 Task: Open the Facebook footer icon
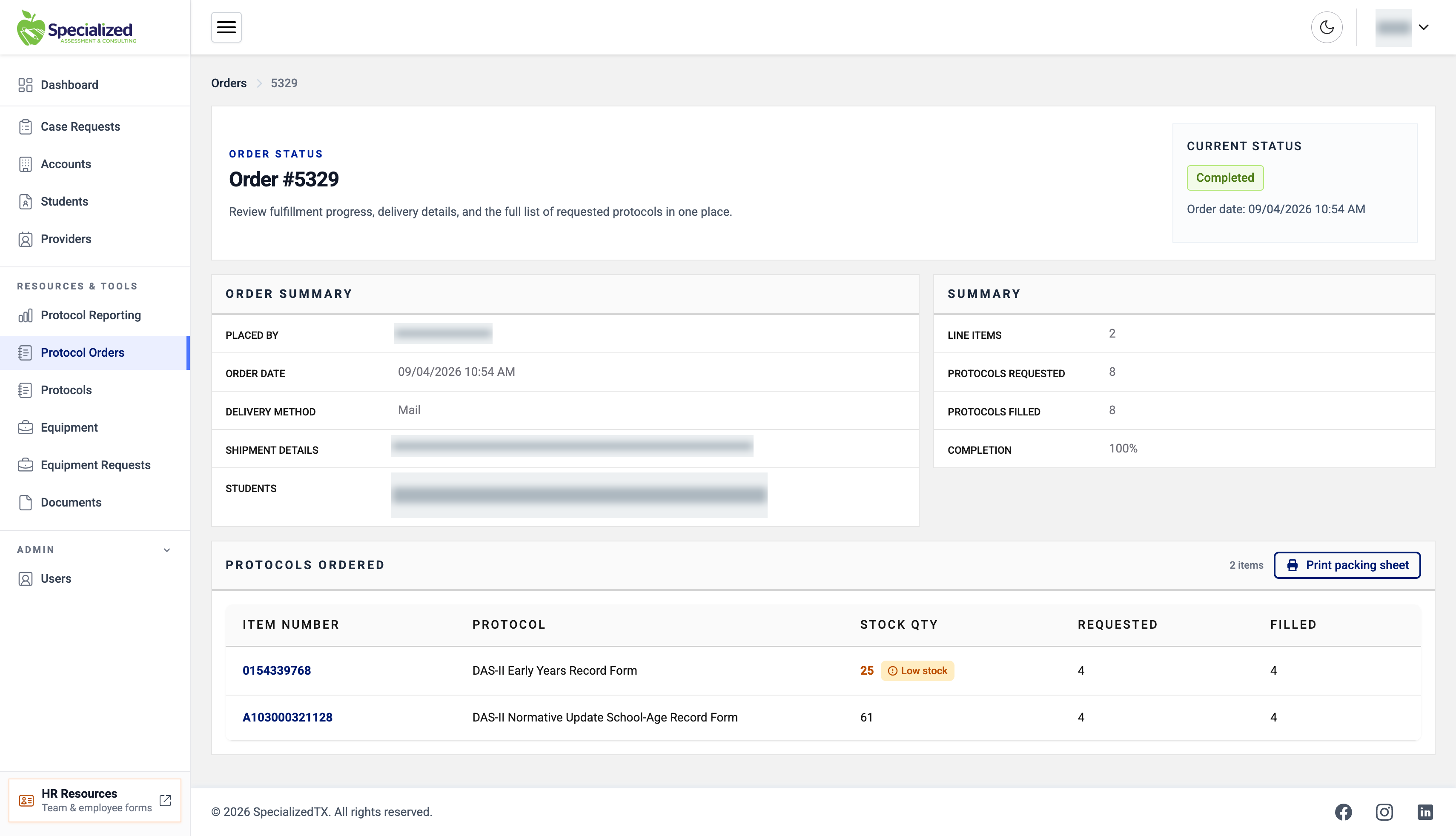click(1344, 812)
